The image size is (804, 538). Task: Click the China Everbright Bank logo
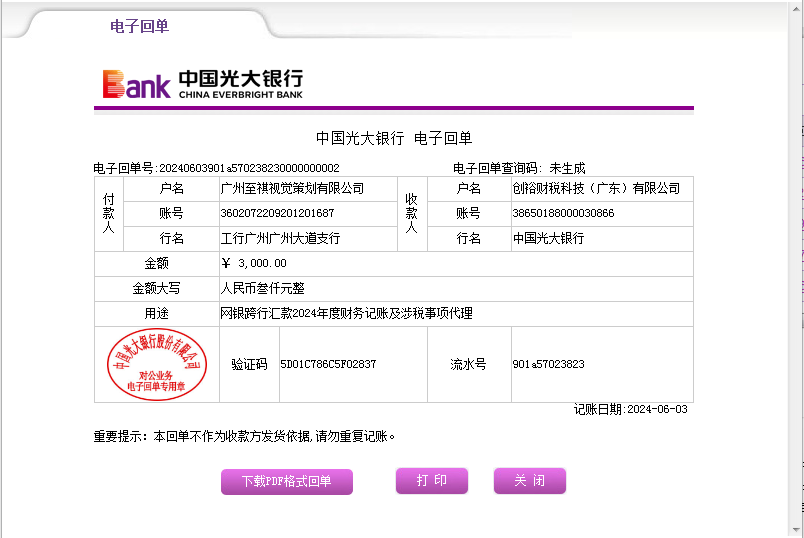pyautogui.click(x=203, y=84)
